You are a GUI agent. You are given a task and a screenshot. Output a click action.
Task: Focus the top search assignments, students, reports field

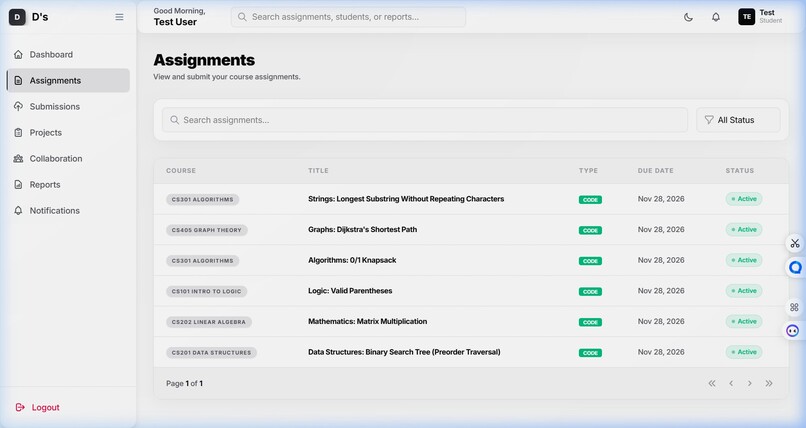(x=349, y=17)
